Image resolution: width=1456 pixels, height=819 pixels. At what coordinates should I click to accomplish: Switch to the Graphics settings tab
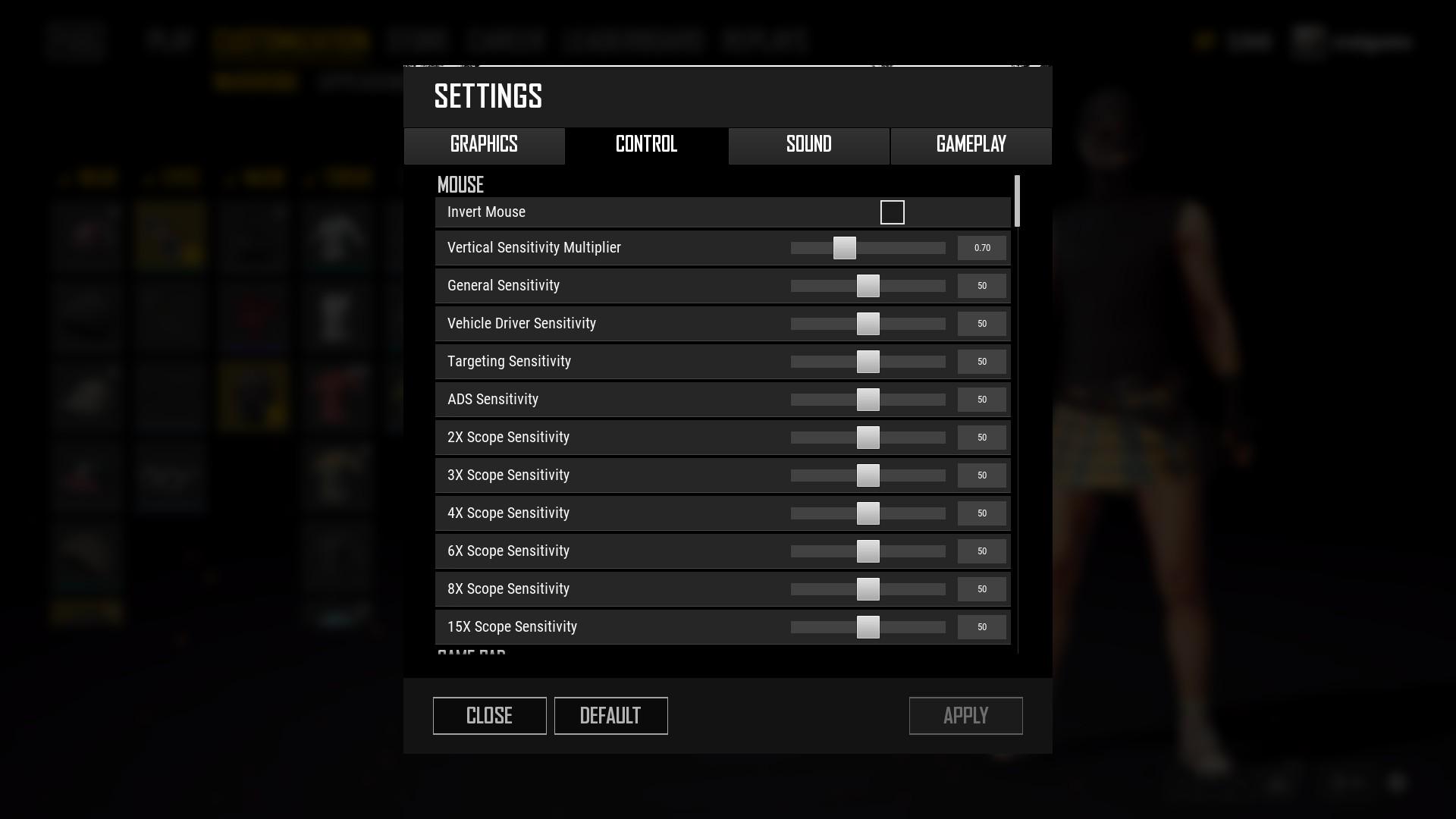(484, 144)
